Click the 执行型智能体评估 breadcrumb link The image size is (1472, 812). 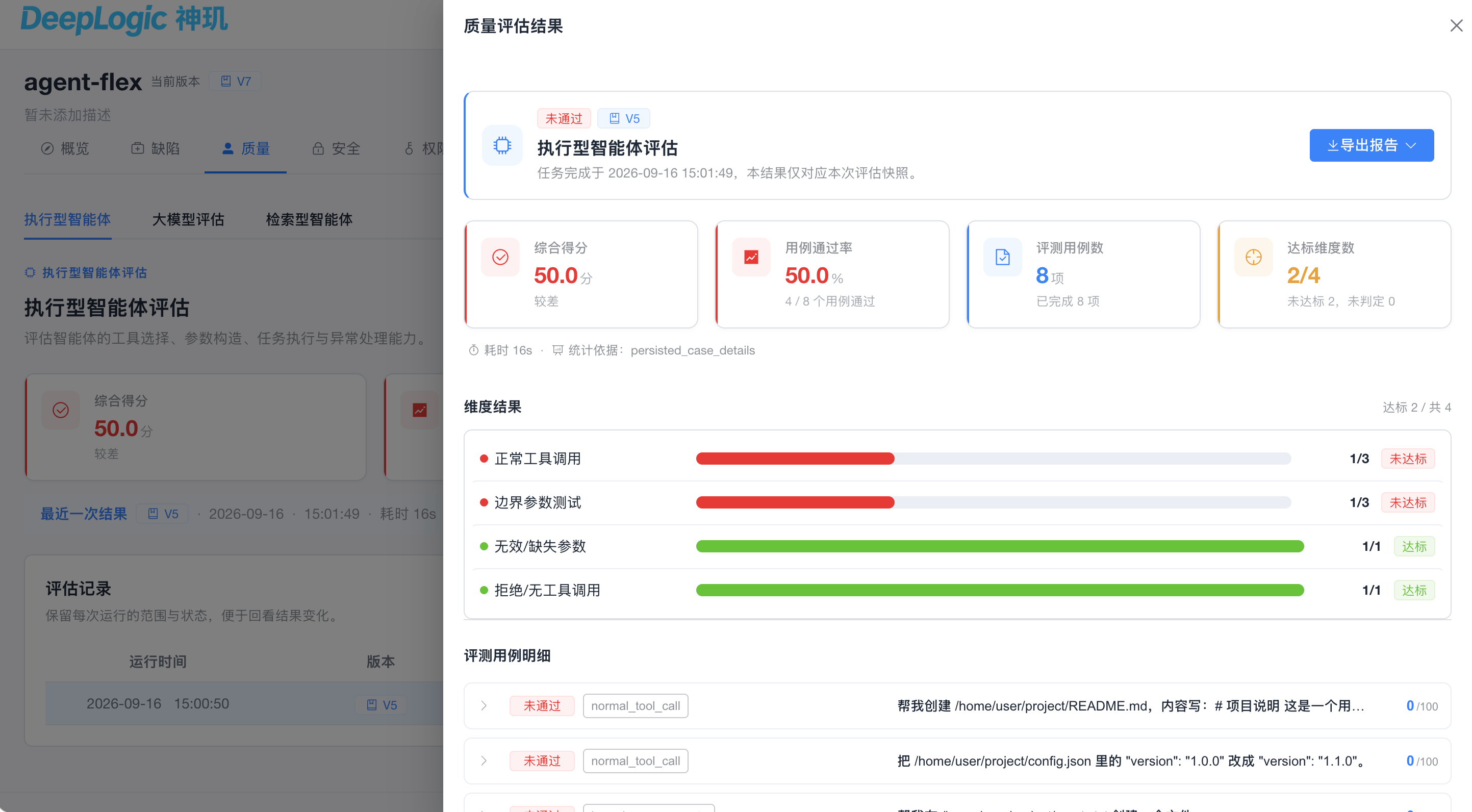(x=86, y=272)
